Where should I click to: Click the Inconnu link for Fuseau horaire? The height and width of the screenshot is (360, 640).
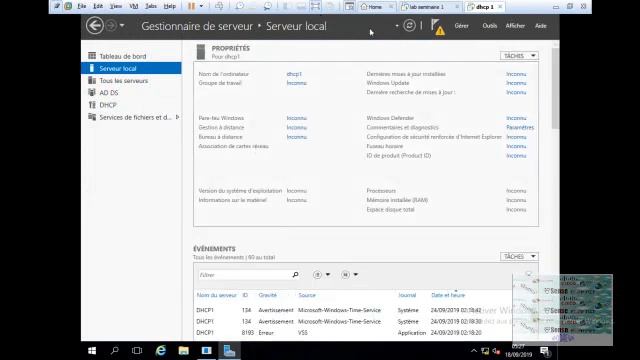(x=516, y=146)
